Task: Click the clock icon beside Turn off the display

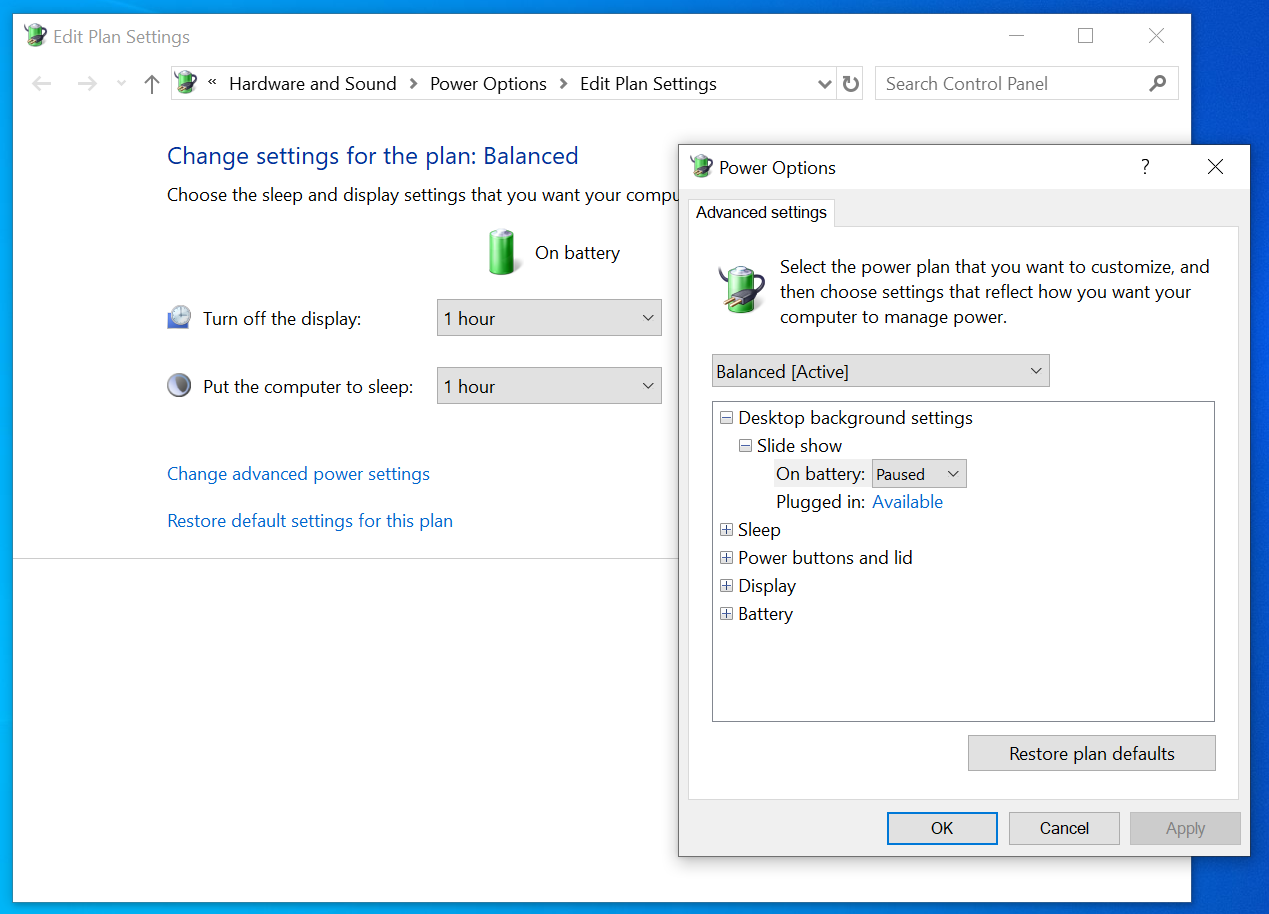Action: click(x=178, y=317)
